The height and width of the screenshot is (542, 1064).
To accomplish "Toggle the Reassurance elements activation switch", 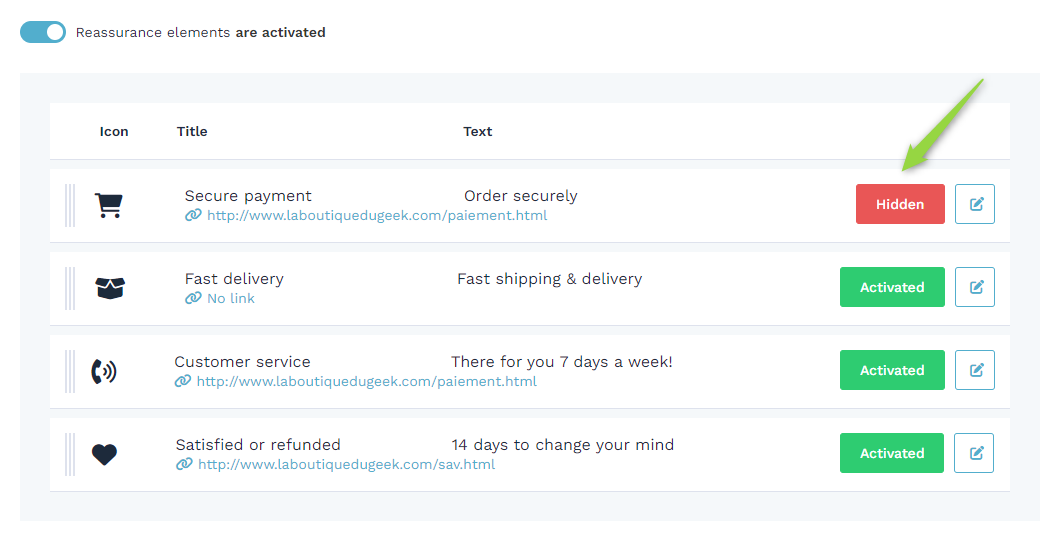I will point(43,32).
